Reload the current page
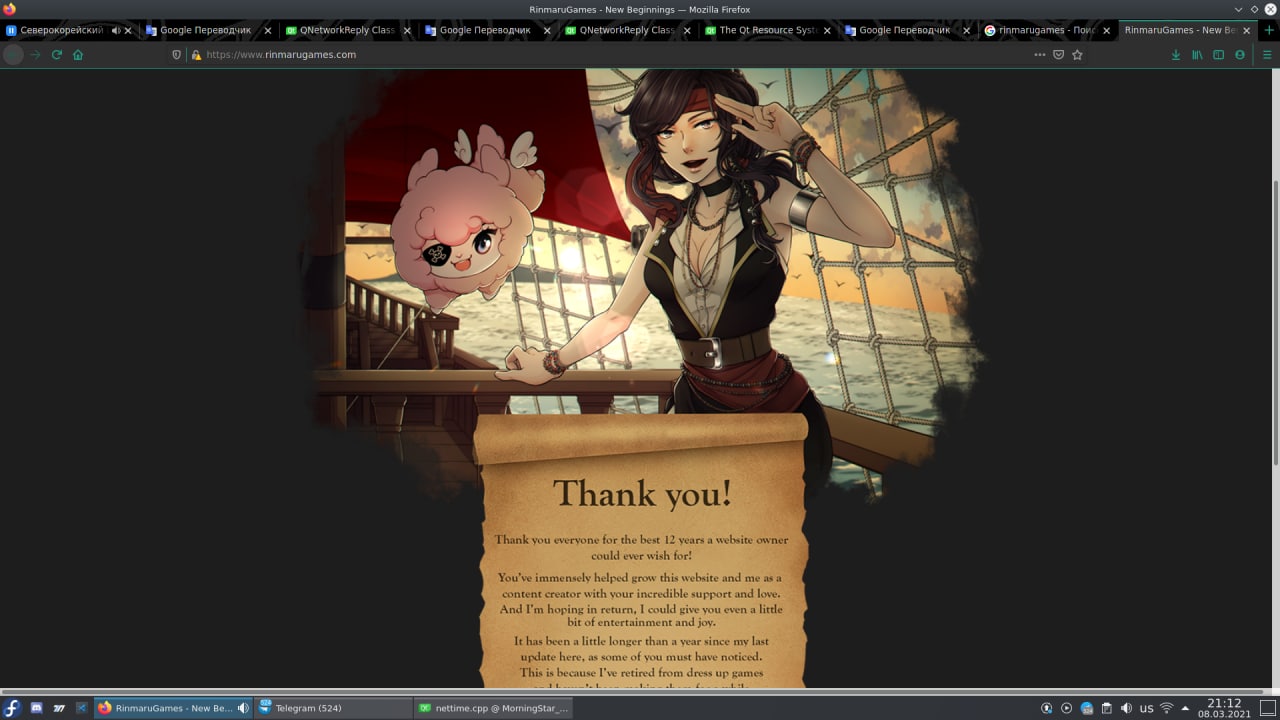The image size is (1280, 720). [x=57, y=55]
